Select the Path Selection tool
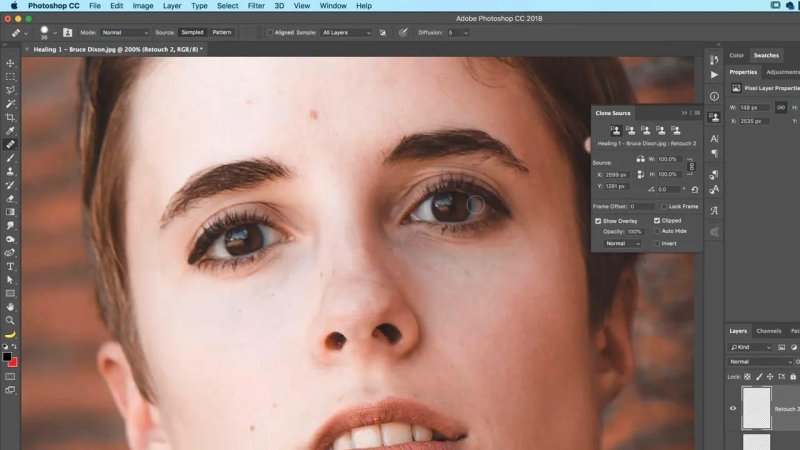800x450 pixels. click(x=10, y=280)
